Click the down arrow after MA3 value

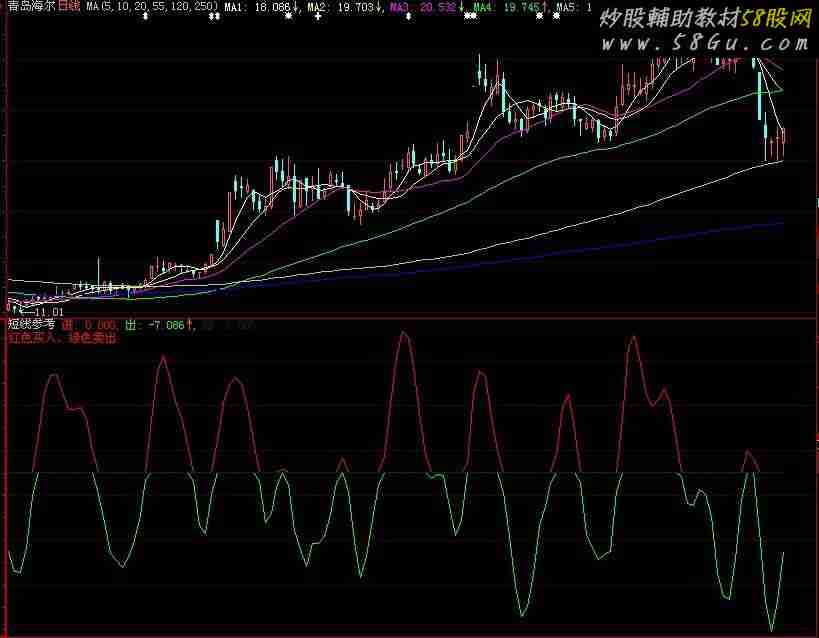tap(462, 7)
